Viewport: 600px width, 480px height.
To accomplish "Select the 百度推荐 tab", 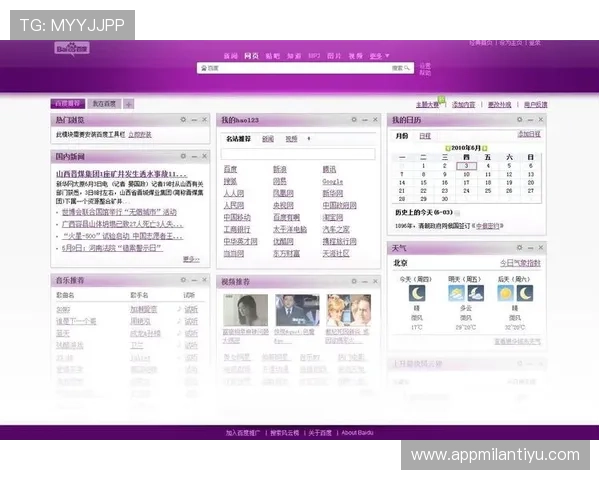I will coord(68,103).
